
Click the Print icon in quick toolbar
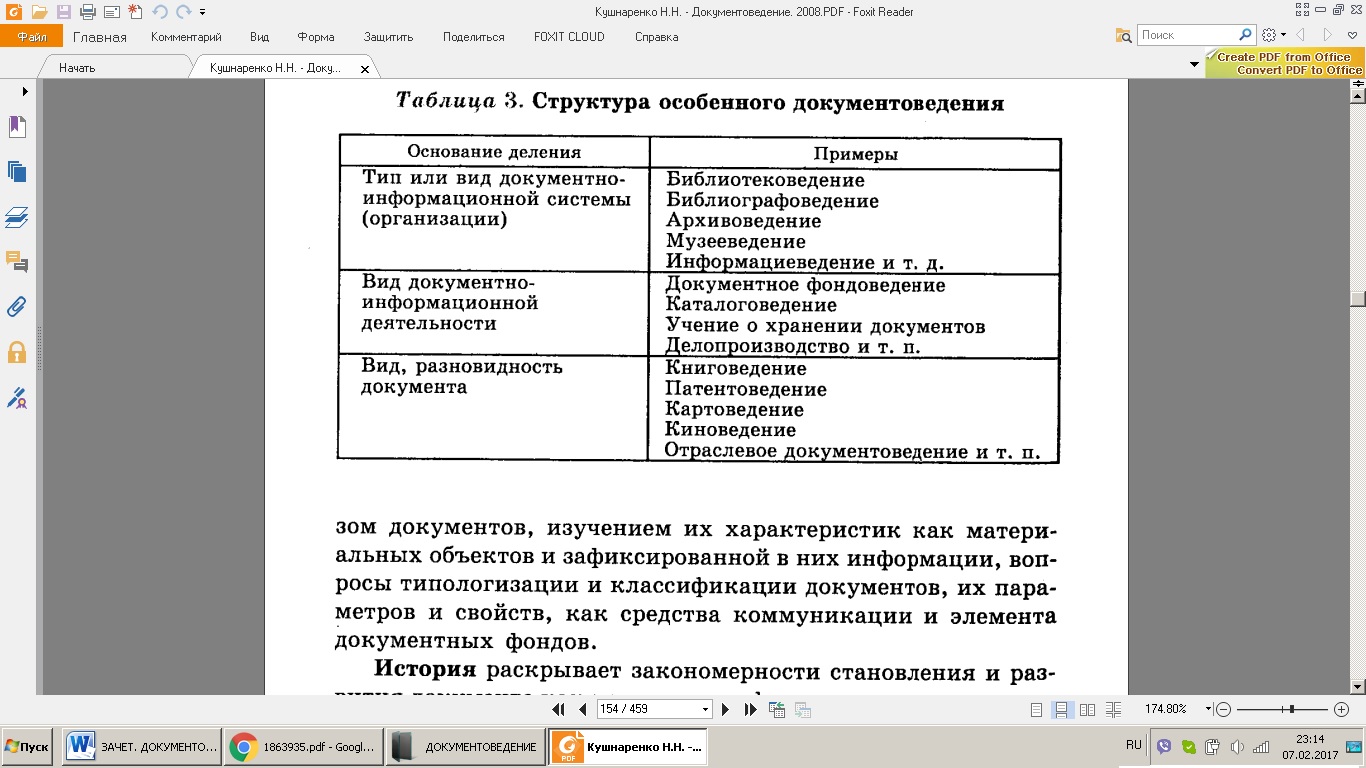click(x=87, y=12)
